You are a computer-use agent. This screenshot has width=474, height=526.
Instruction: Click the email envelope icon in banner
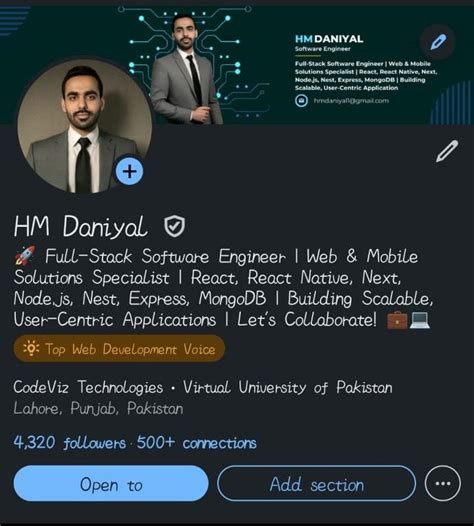[301, 100]
